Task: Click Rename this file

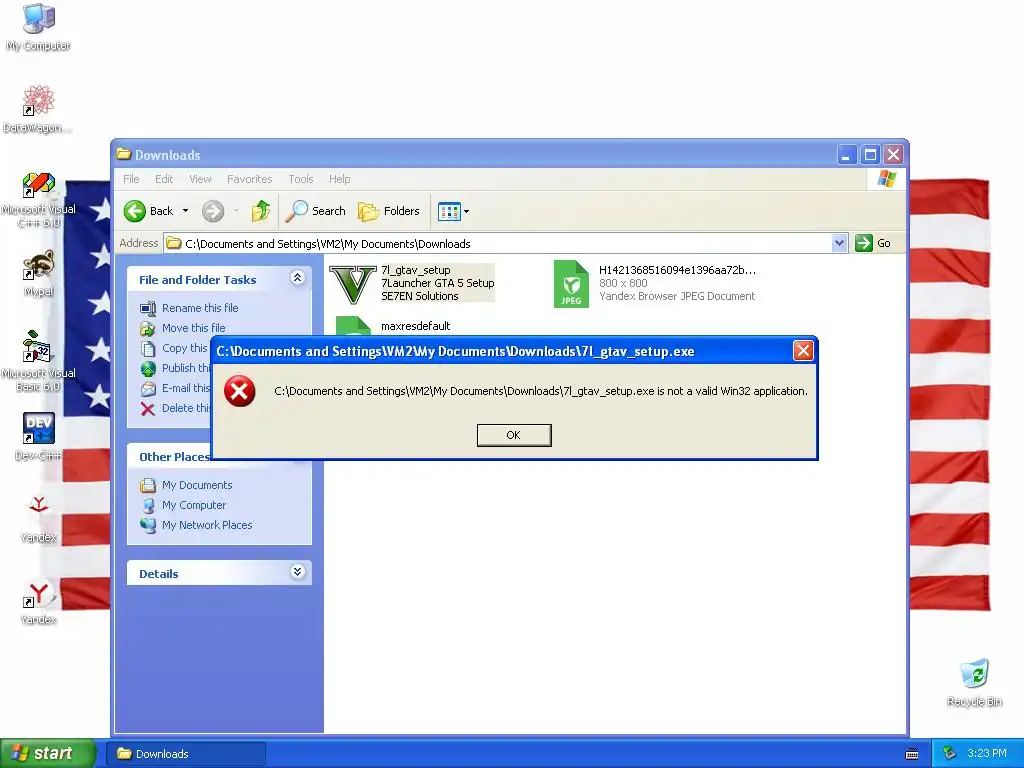Action: pos(200,308)
